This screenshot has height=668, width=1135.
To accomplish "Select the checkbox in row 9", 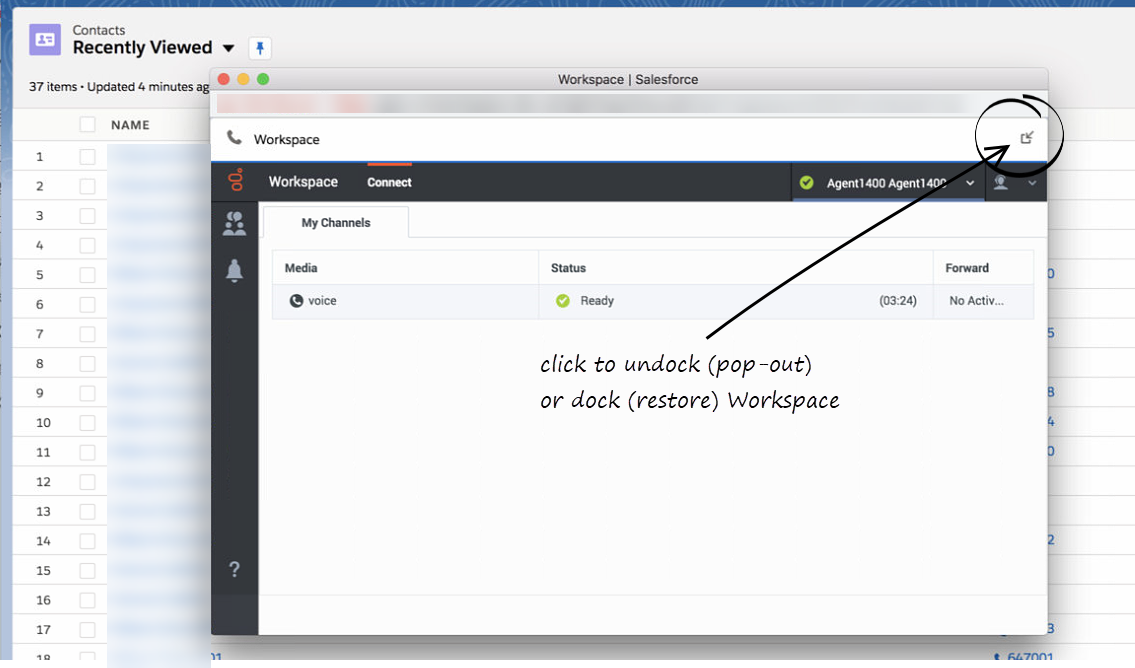I will 88,393.
